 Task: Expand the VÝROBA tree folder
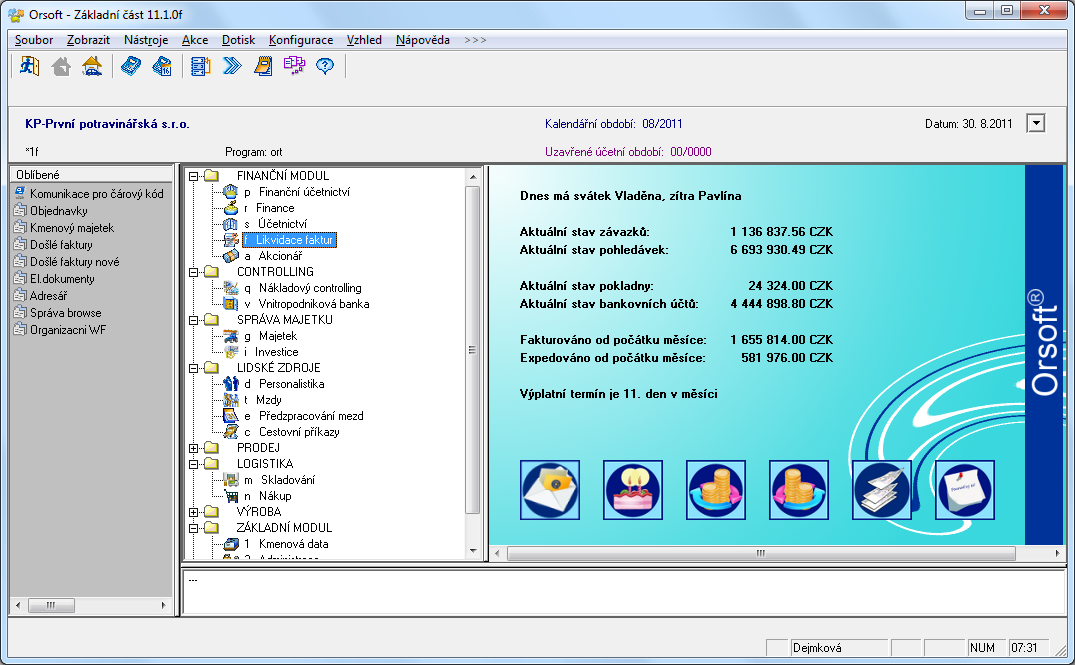[193, 512]
